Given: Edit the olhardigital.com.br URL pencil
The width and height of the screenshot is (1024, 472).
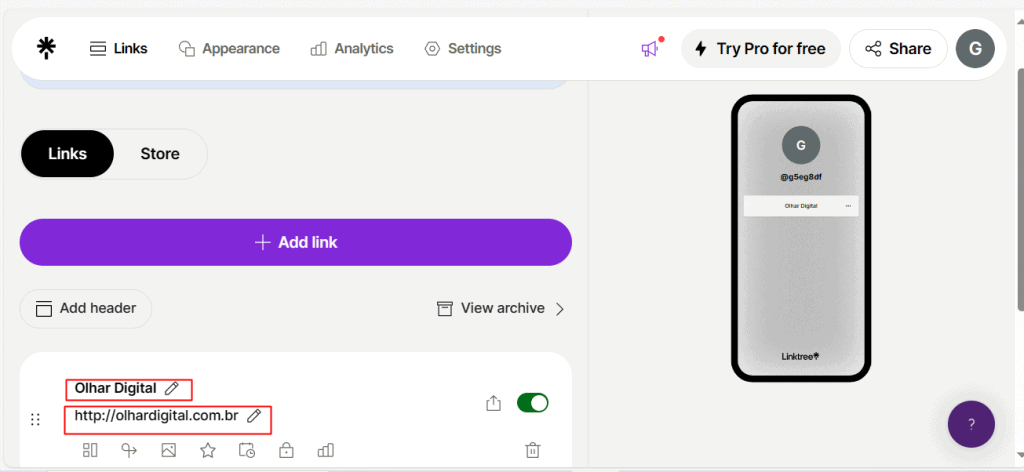Looking at the screenshot, I should pos(254,416).
